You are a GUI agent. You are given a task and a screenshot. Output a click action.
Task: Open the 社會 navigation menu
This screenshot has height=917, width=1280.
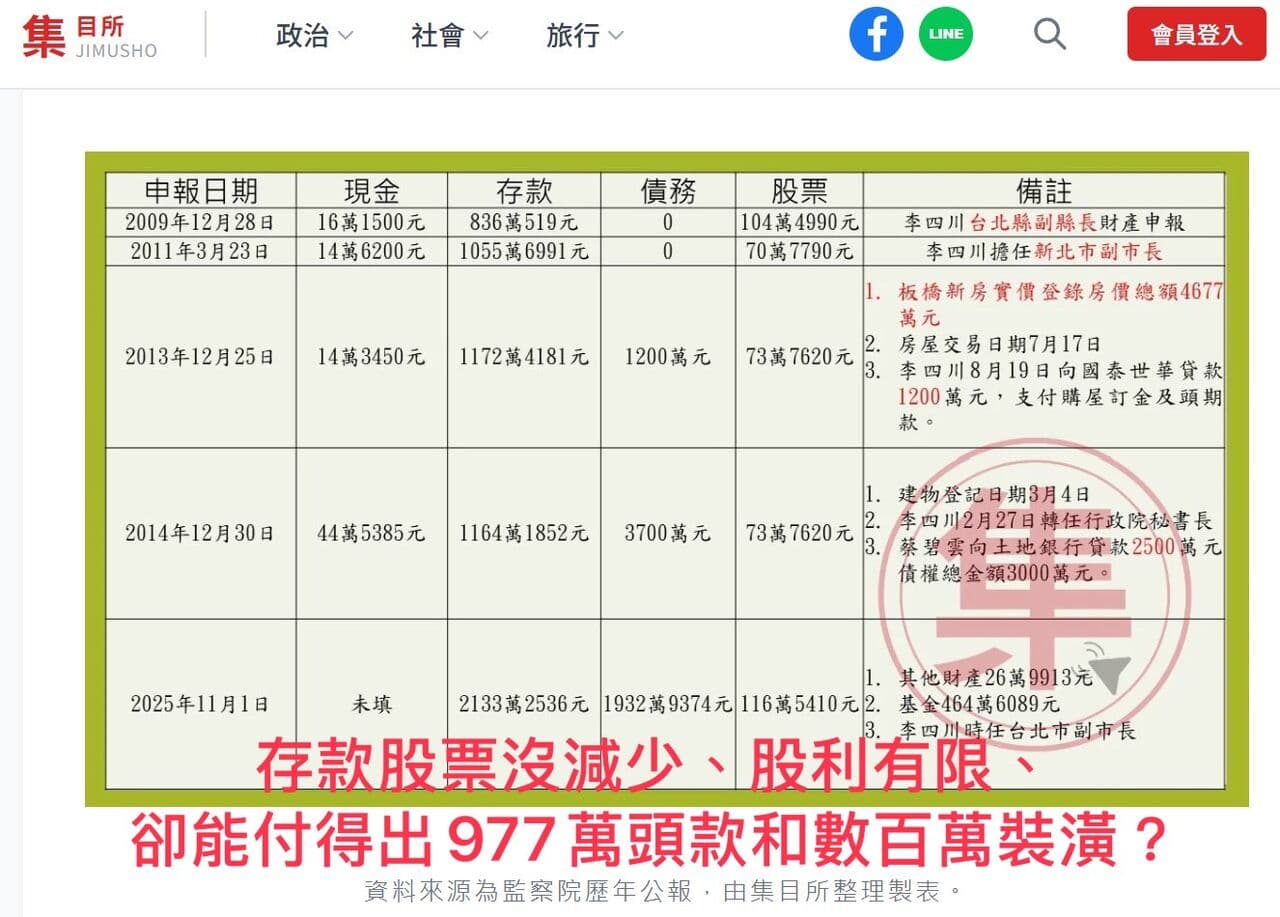[x=450, y=36]
